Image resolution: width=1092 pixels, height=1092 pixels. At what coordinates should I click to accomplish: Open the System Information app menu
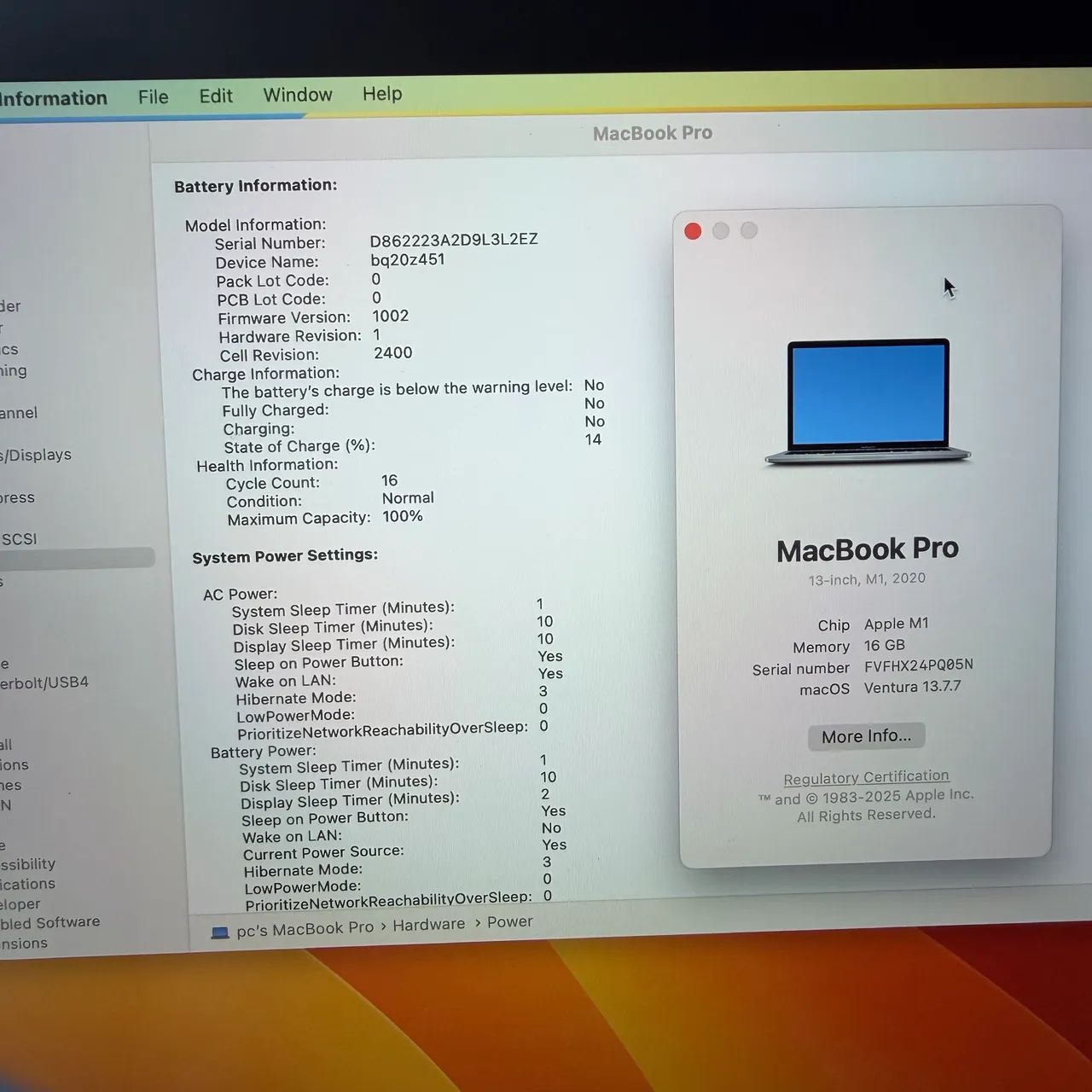click(53, 98)
